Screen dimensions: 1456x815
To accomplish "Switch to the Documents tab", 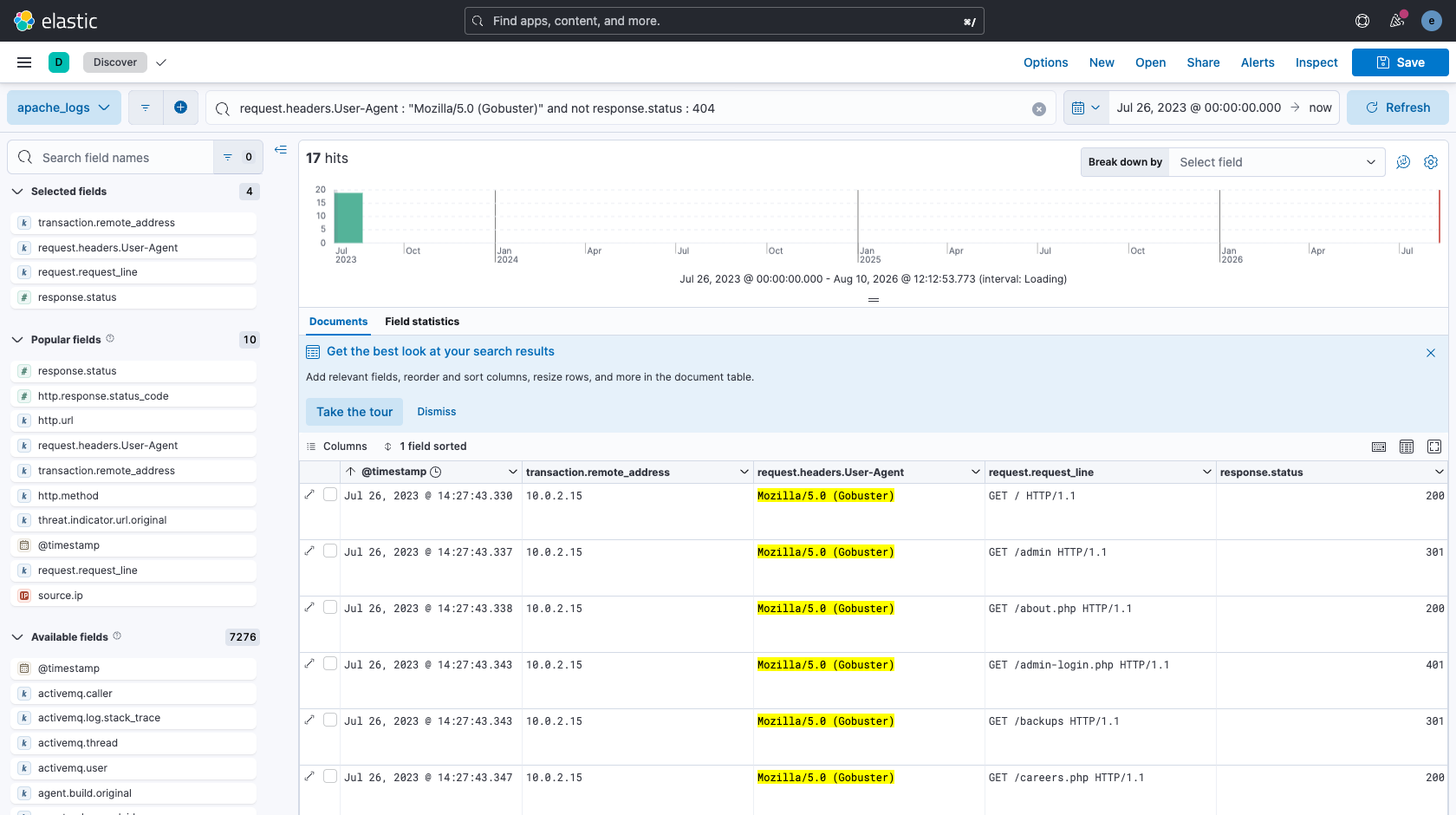I will [x=338, y=322].
